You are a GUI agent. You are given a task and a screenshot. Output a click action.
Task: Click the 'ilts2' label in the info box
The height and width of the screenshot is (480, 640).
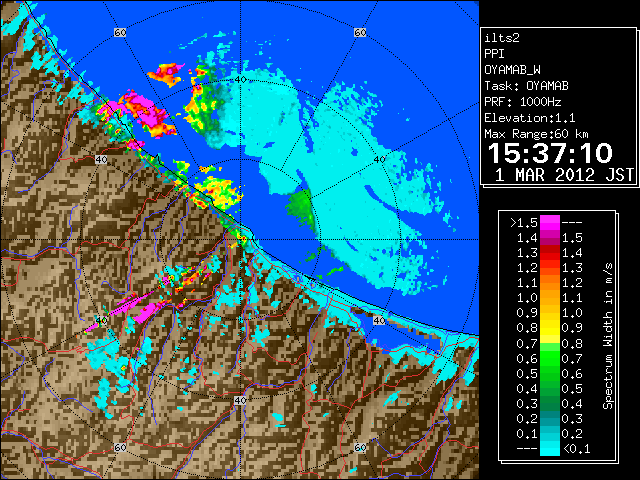coord(502,38)
